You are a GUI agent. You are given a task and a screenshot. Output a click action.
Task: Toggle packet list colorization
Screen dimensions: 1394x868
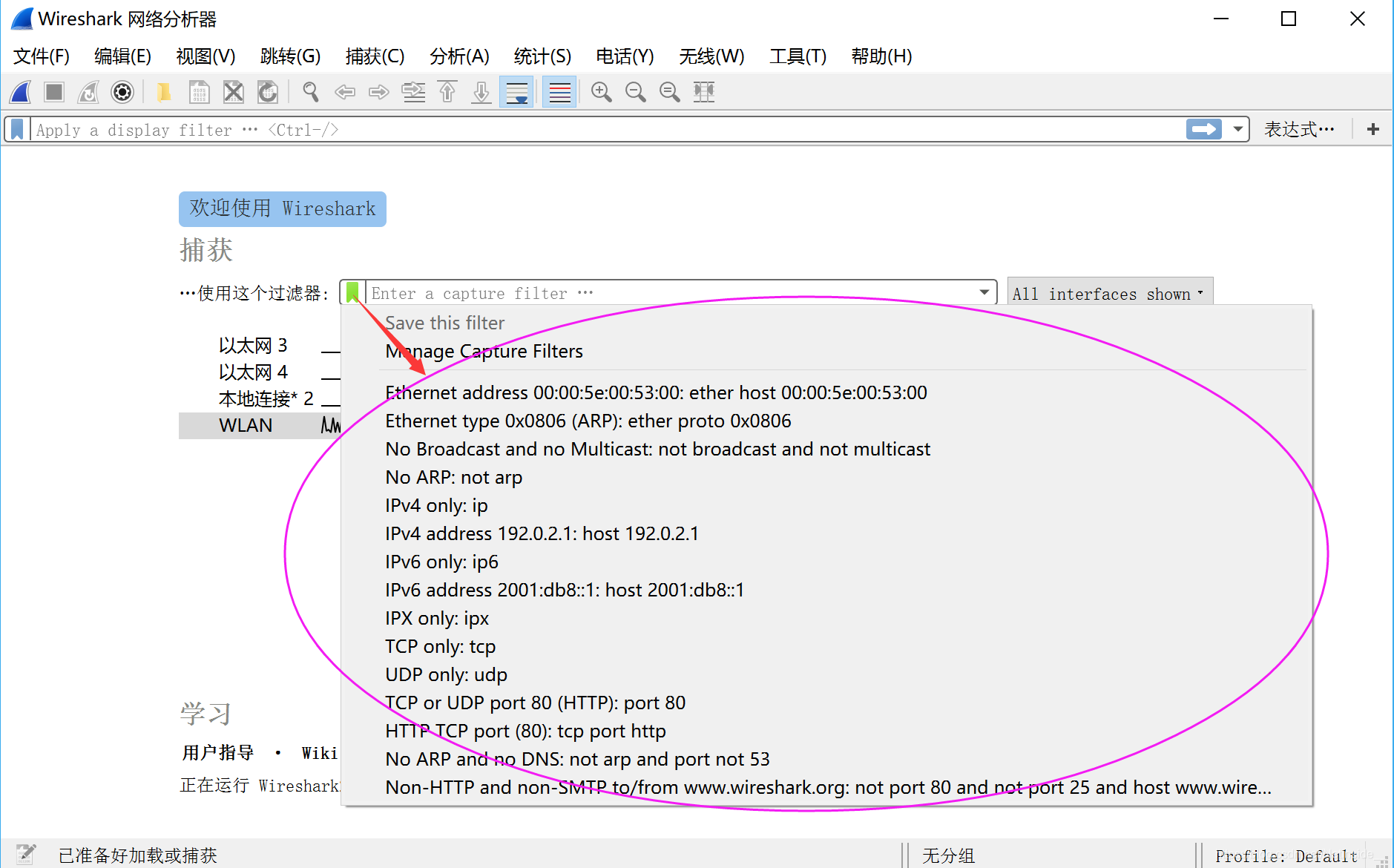[x=559, y=92]
